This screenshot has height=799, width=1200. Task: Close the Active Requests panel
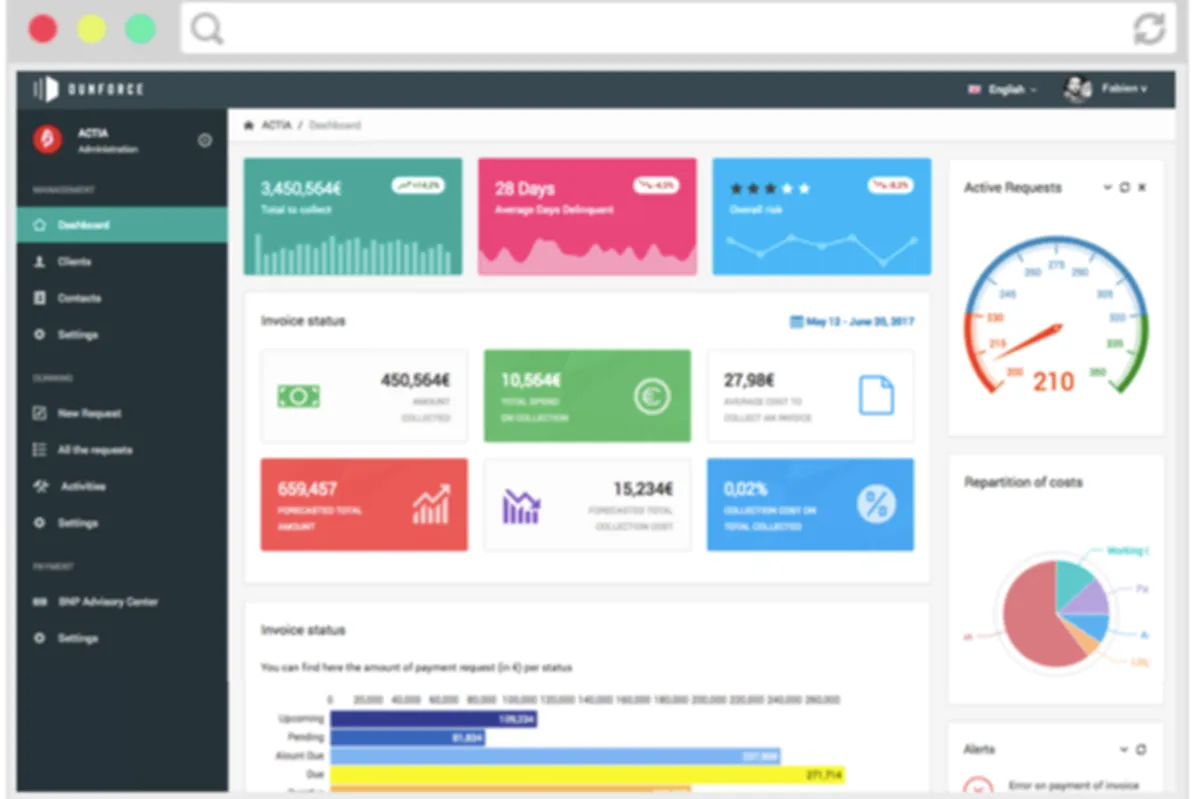pyautogui.click(x=1142, y=188)
